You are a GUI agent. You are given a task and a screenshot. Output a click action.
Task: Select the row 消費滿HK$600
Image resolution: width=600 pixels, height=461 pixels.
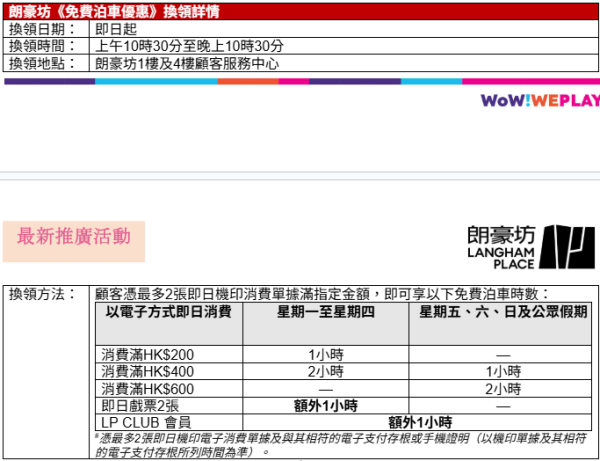pos(344,389)
